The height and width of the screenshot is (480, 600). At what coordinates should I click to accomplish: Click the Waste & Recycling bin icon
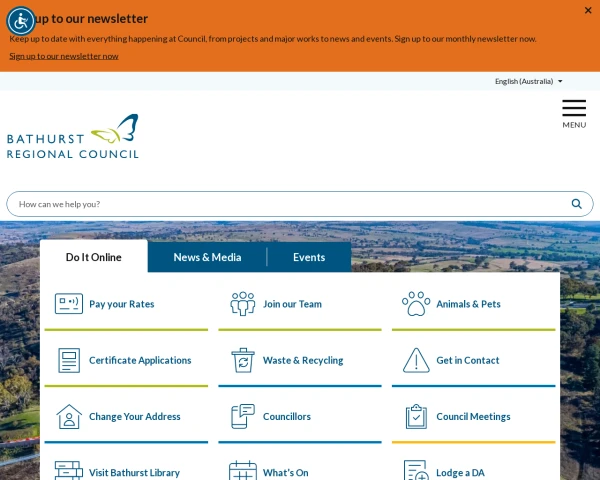click(243, 360)
